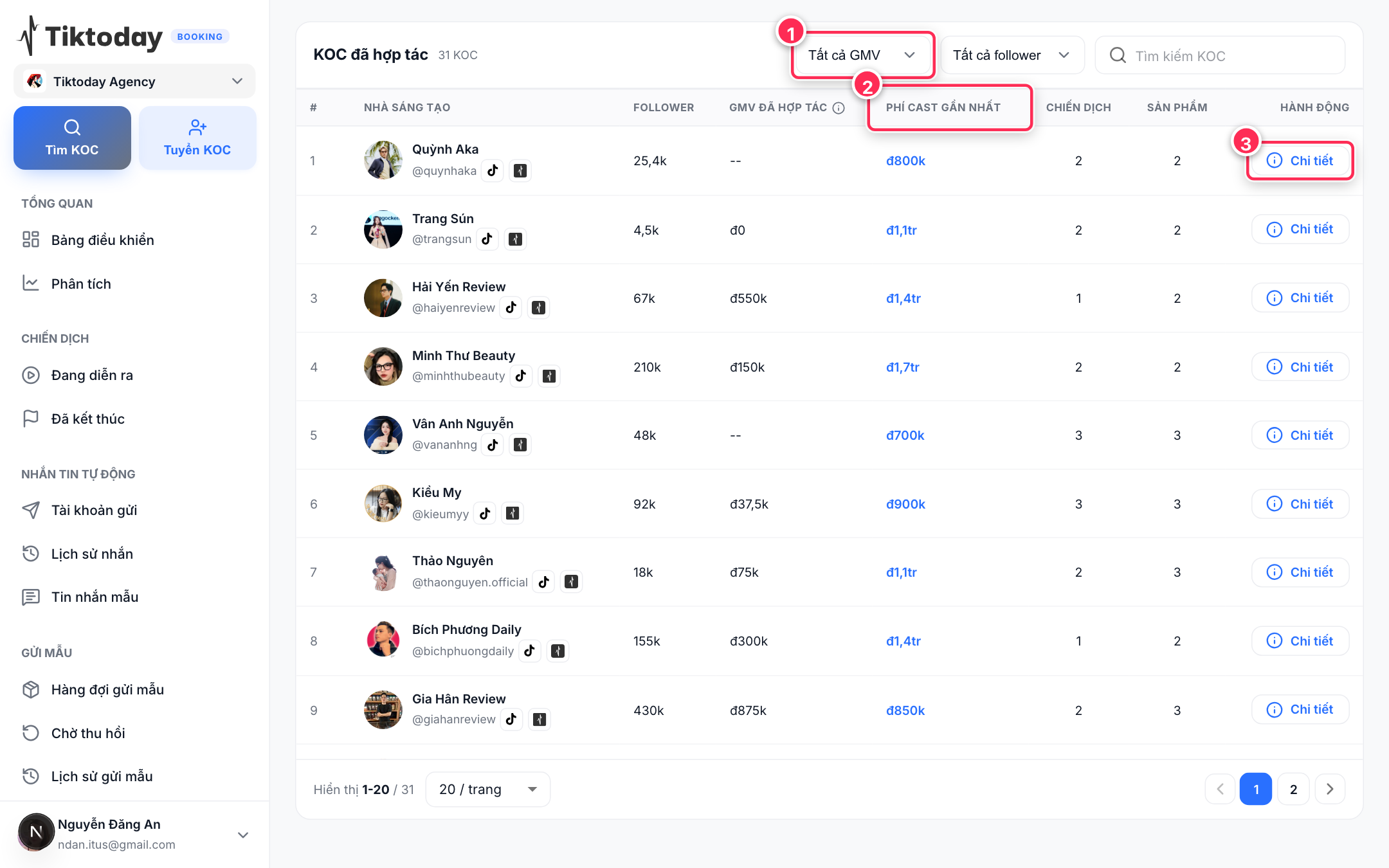Click TikTok icon beside @giahanreview
This screenshot has height=868, width=1389.
click(x=511, y=719)
